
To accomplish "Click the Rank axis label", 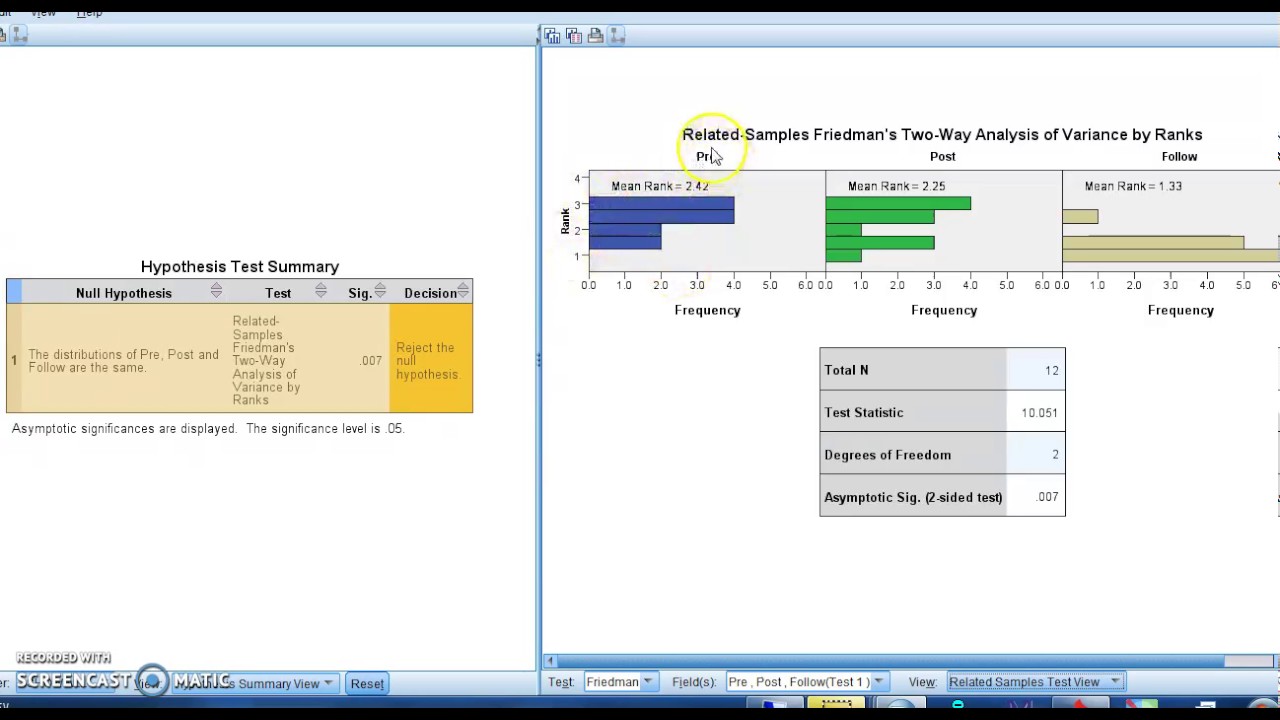I will pyautogui.click(x=565, y=221).
